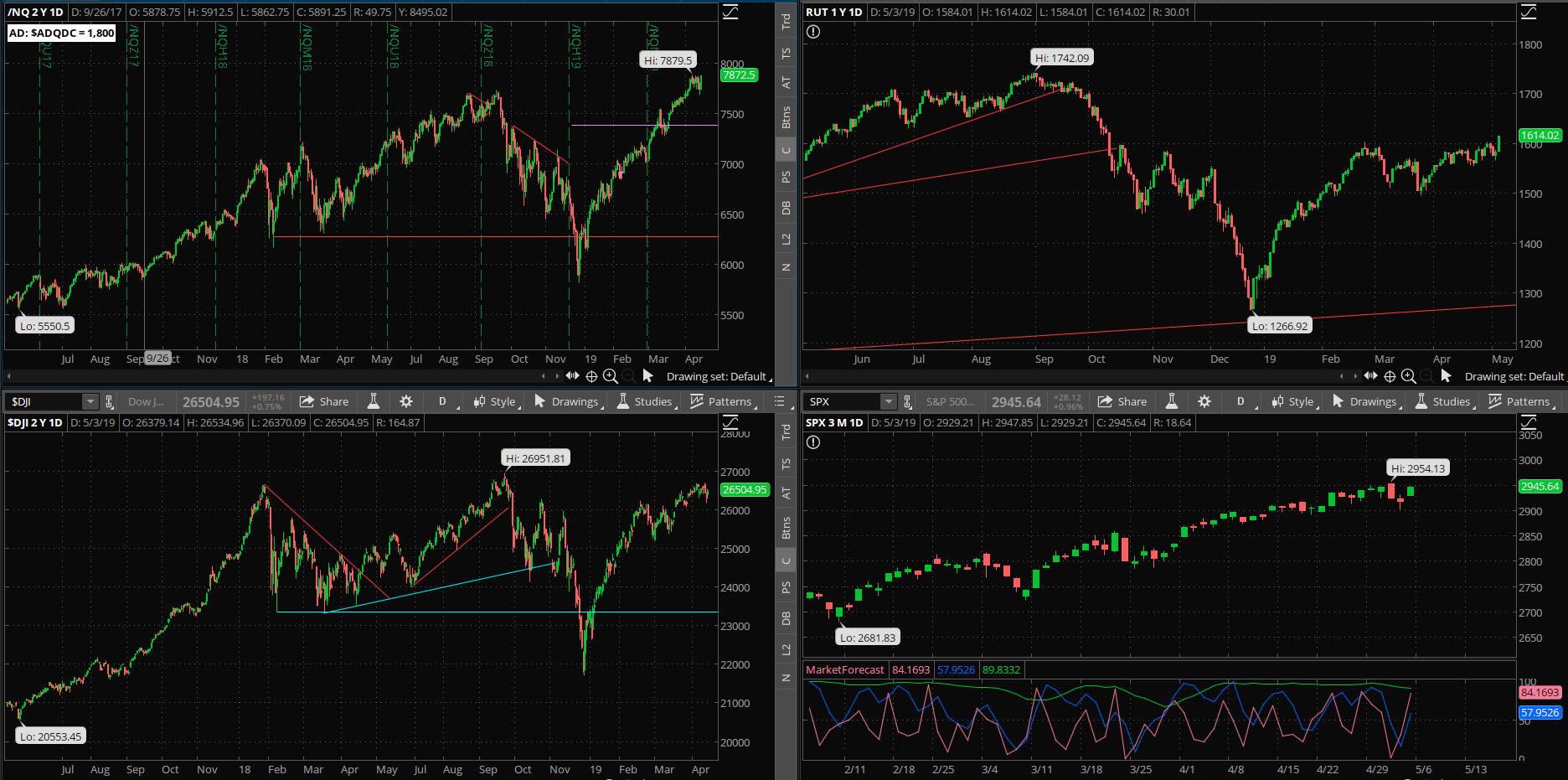This screenshot has width=1568, height=780.
Task: Click the green 7872.5 price bubble on /NQ
Action: (x=739, y=75)
